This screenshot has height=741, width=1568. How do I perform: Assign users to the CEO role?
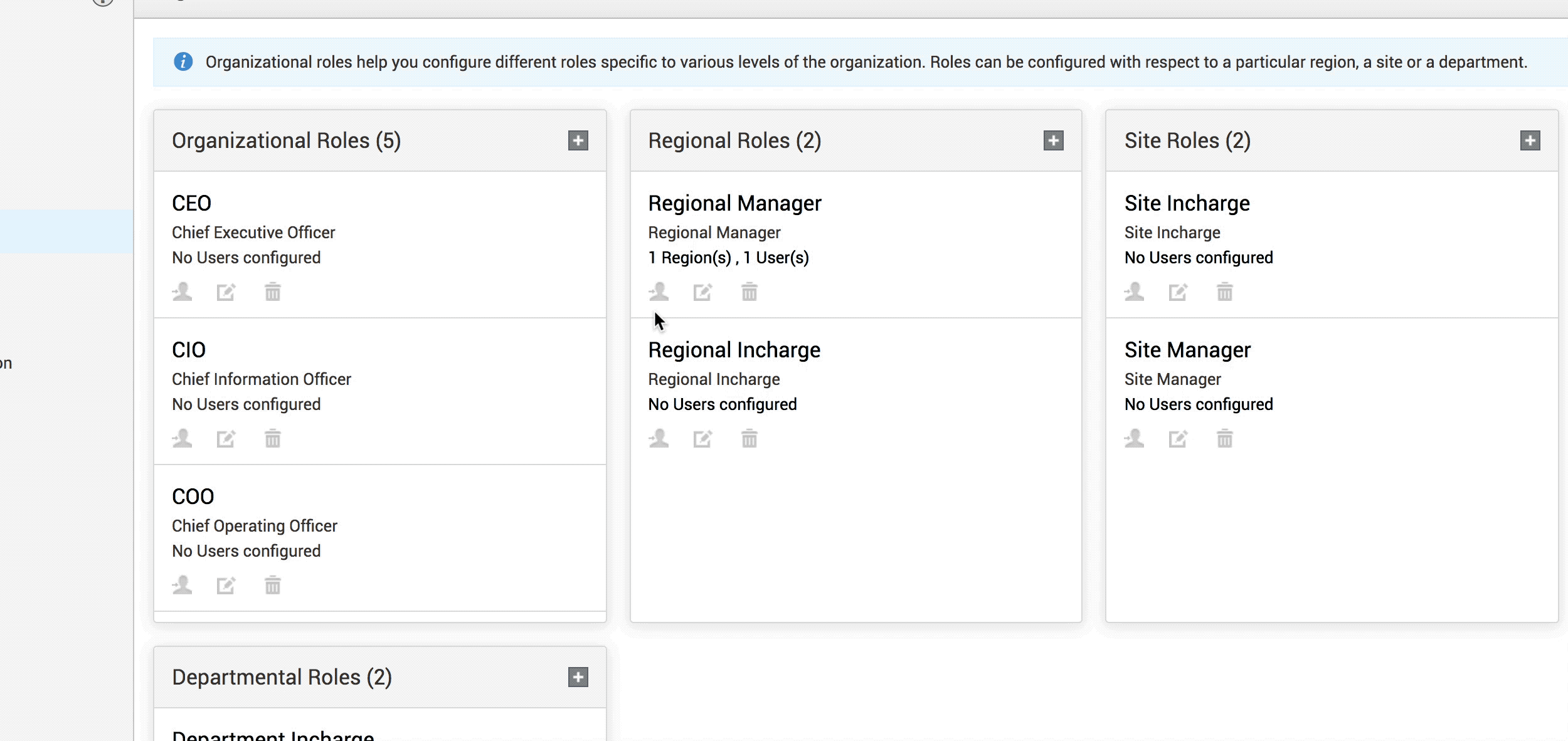pyautogui.click(x=183, y=292)
